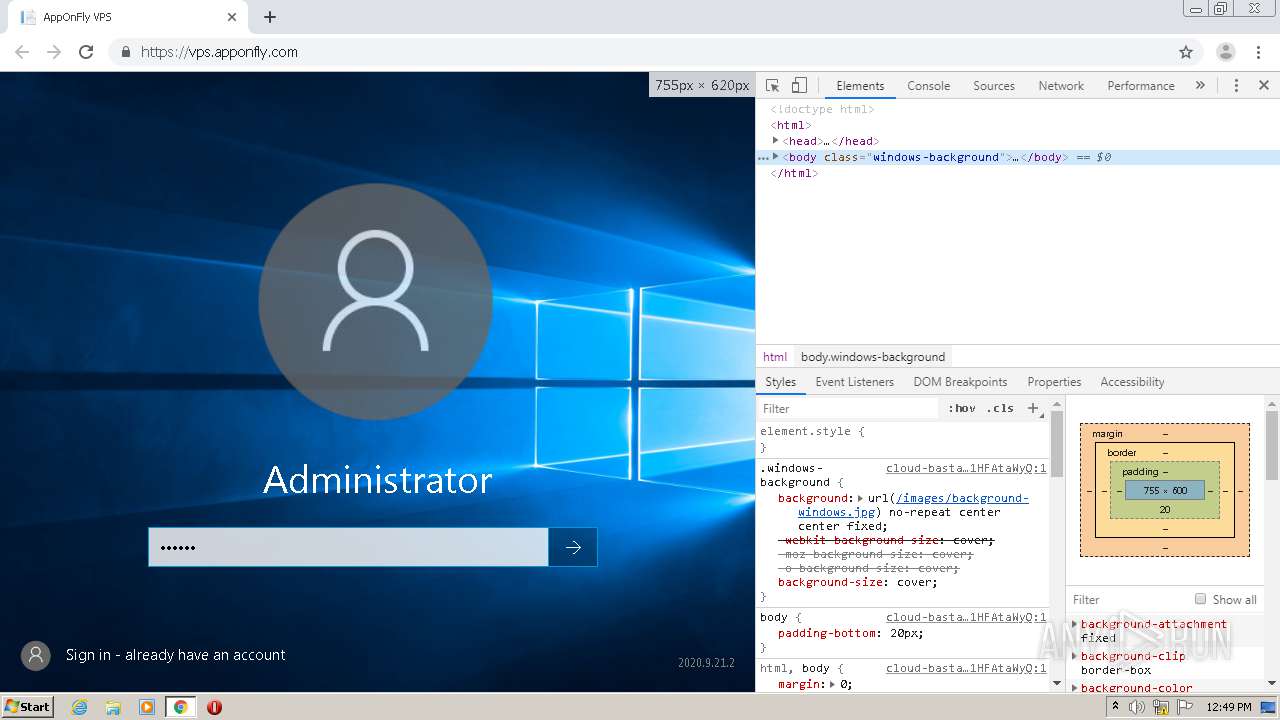Click the small user icon beside Sign in
Viewport: 1280px width, 720px height.
tap(36, 655)
